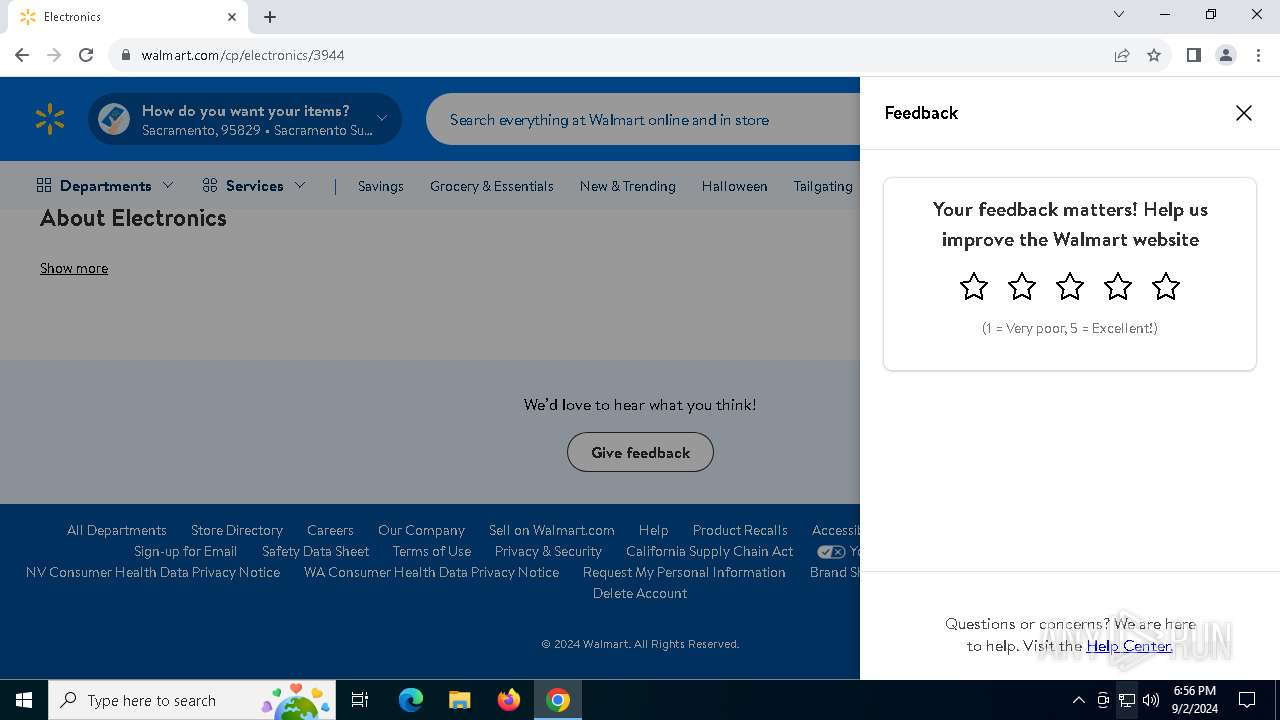The width and height of the screenshot is (1280, 720).
Task: Bookmark this page with the star
Action: (1154, 55)
